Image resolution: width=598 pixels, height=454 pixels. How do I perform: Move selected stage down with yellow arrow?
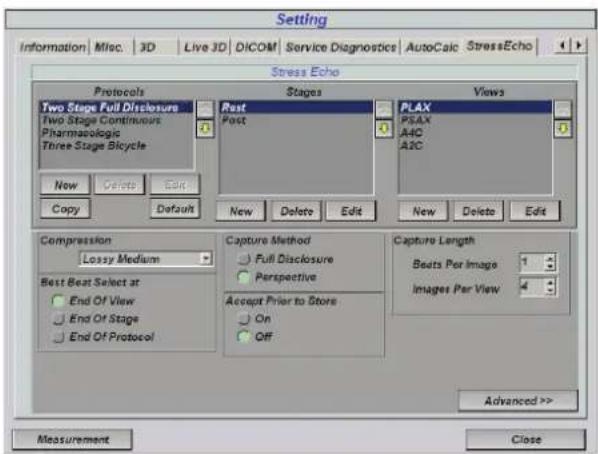coord(384,128)
